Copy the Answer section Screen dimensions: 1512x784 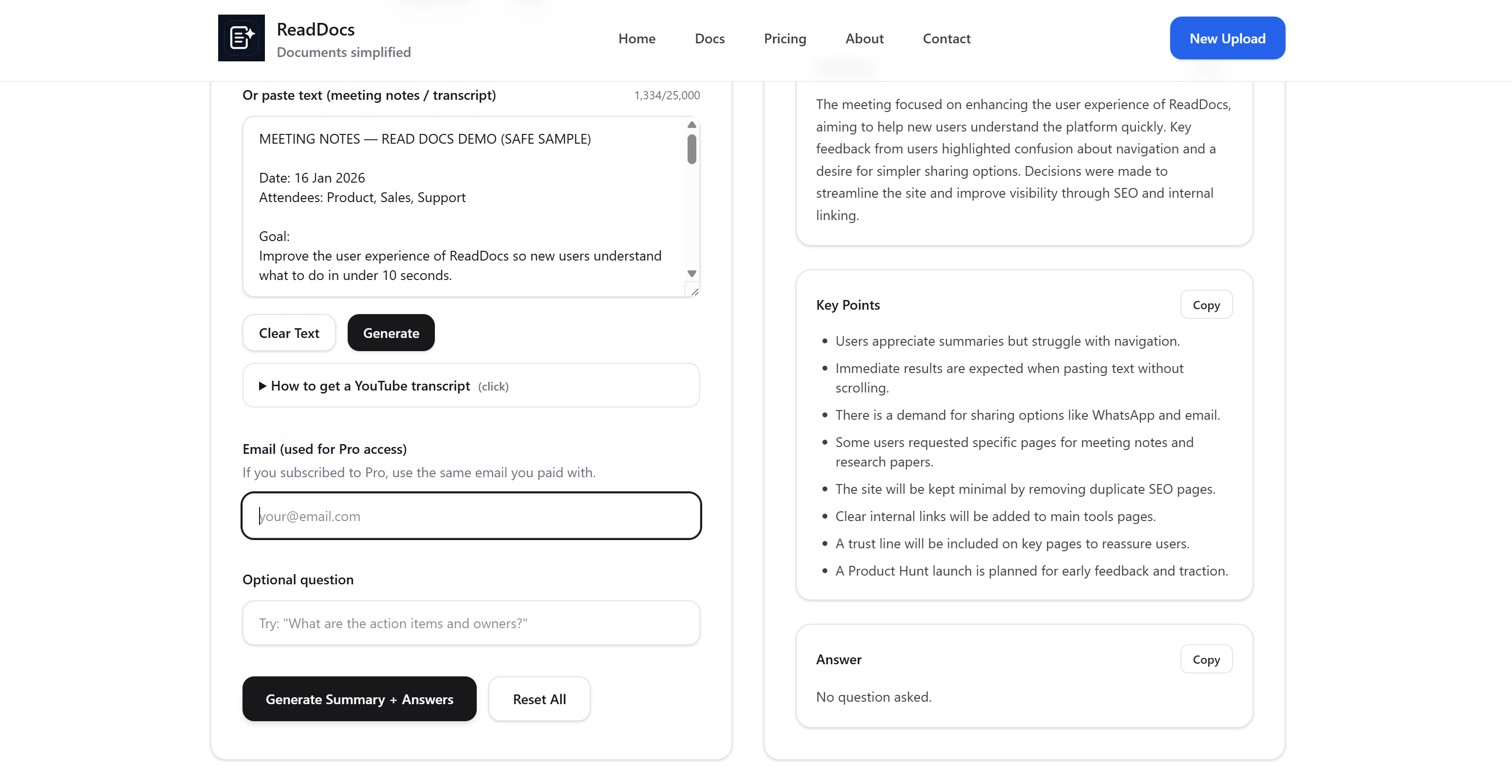pyautogui.click(x=1206, y=659)
